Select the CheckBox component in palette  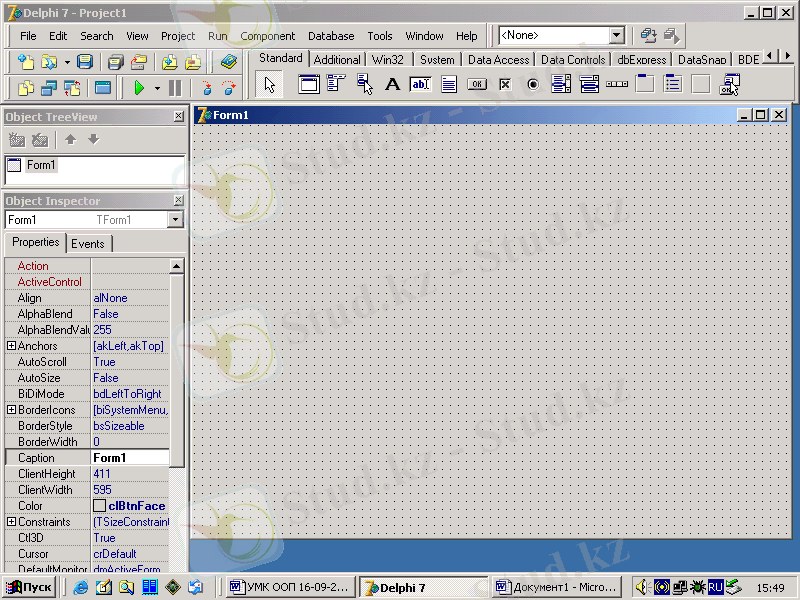coord(505,85)
